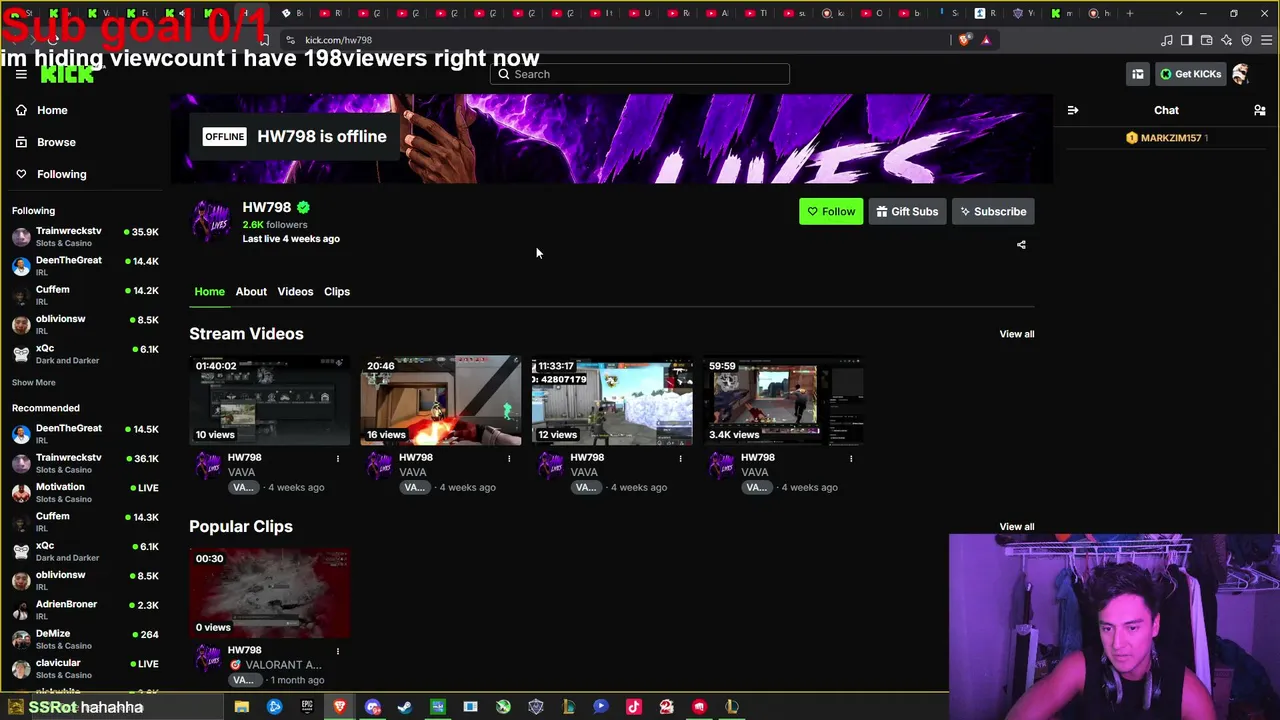Viewport: 1280px width, 720px height.
Task: Go to Home in the sidebar
Action: click(x=52, y=110)
